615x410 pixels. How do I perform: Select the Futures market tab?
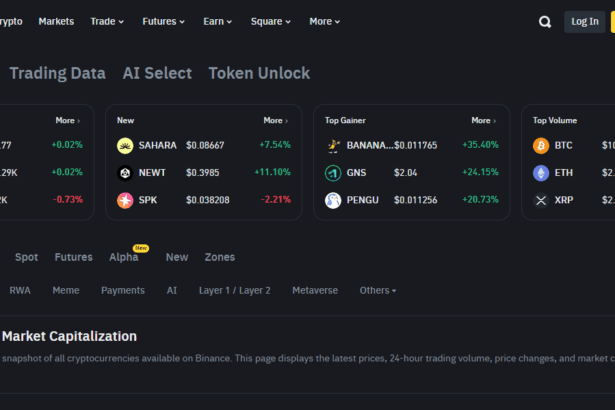pyautogui.click(x=74, y=257)
